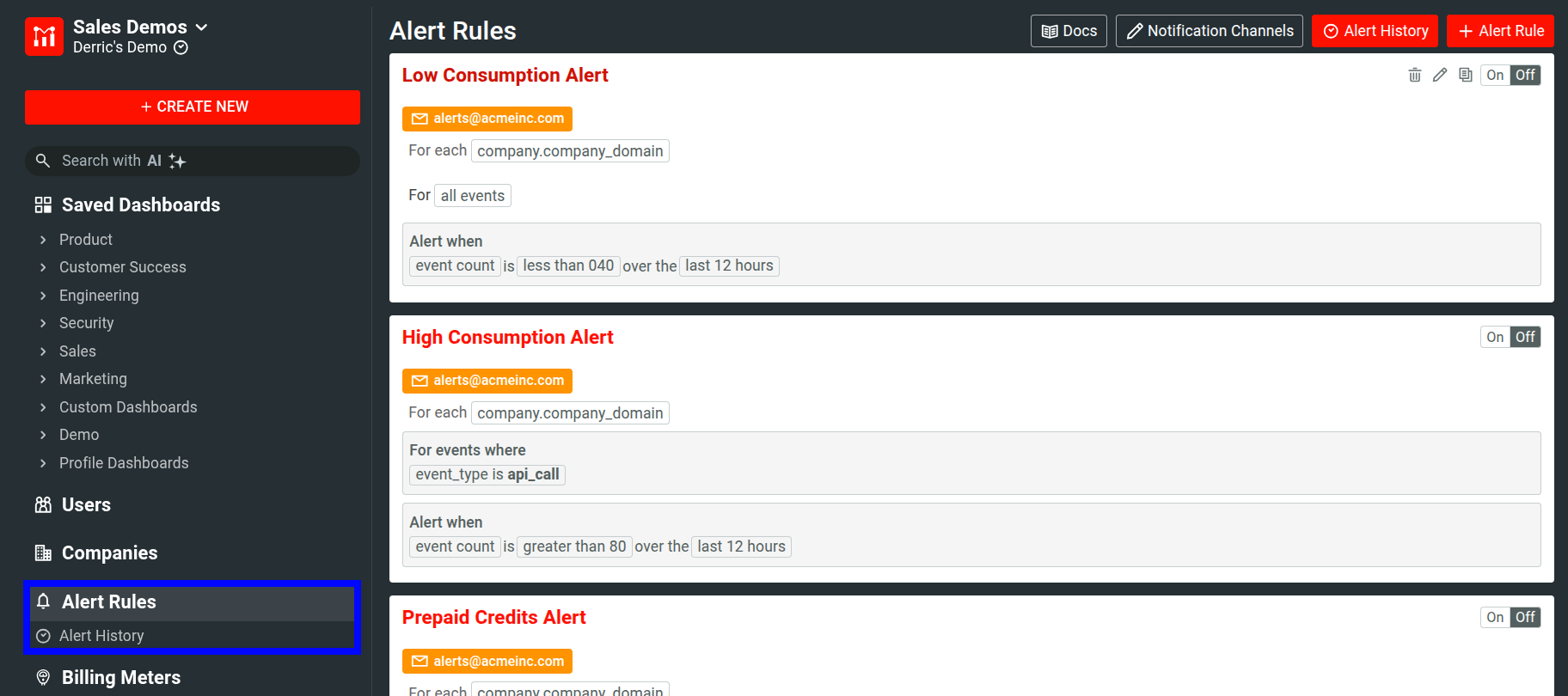1568x696 pixels.
Task: Delete the Low Consumption Alert via trash icon
Action: pyautogui.click(x=1414, y=76)
